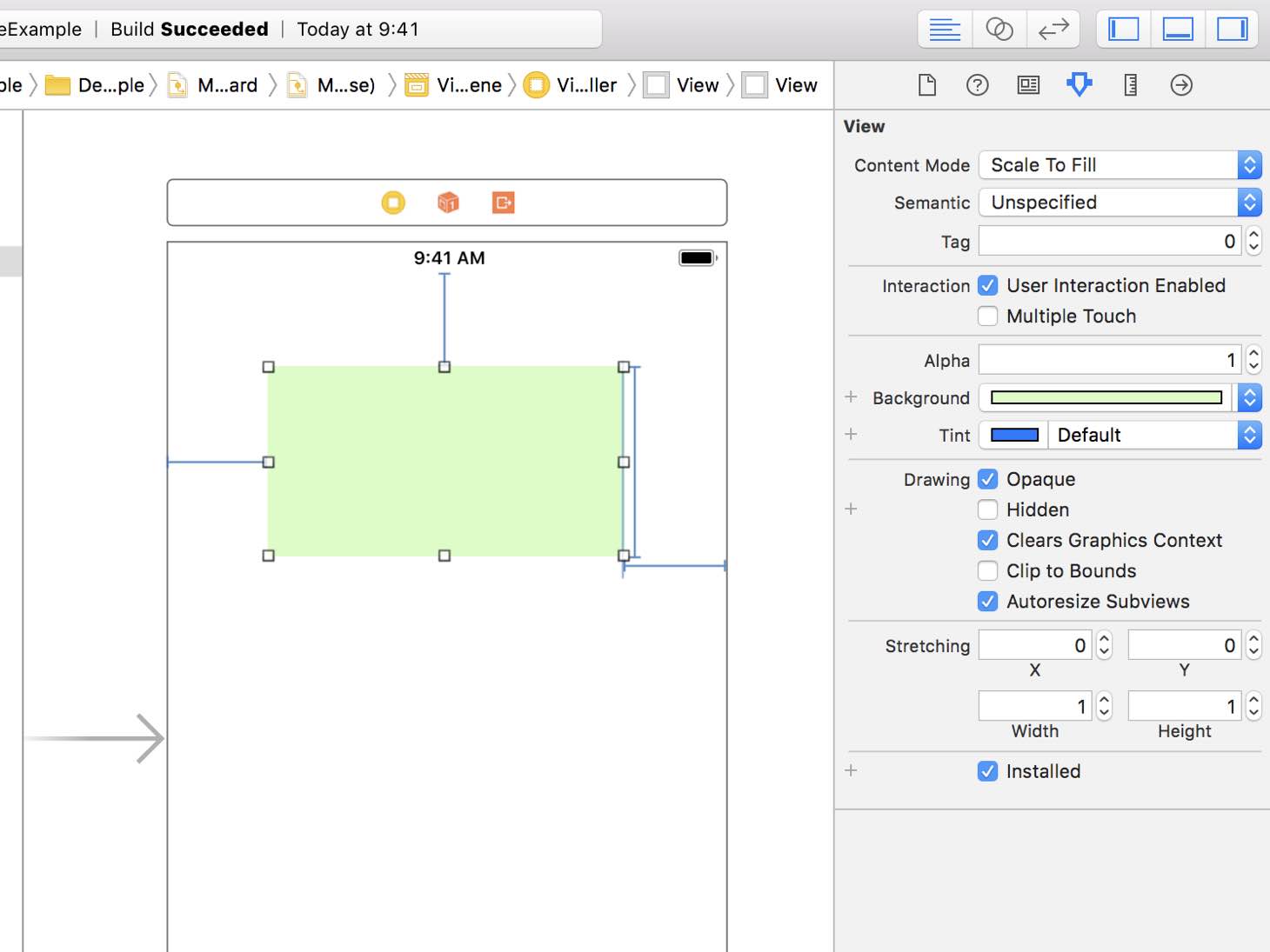The image size is (1270, 952).
Task: Click the Build Succeeded status
Action: [x=190, y=30]
